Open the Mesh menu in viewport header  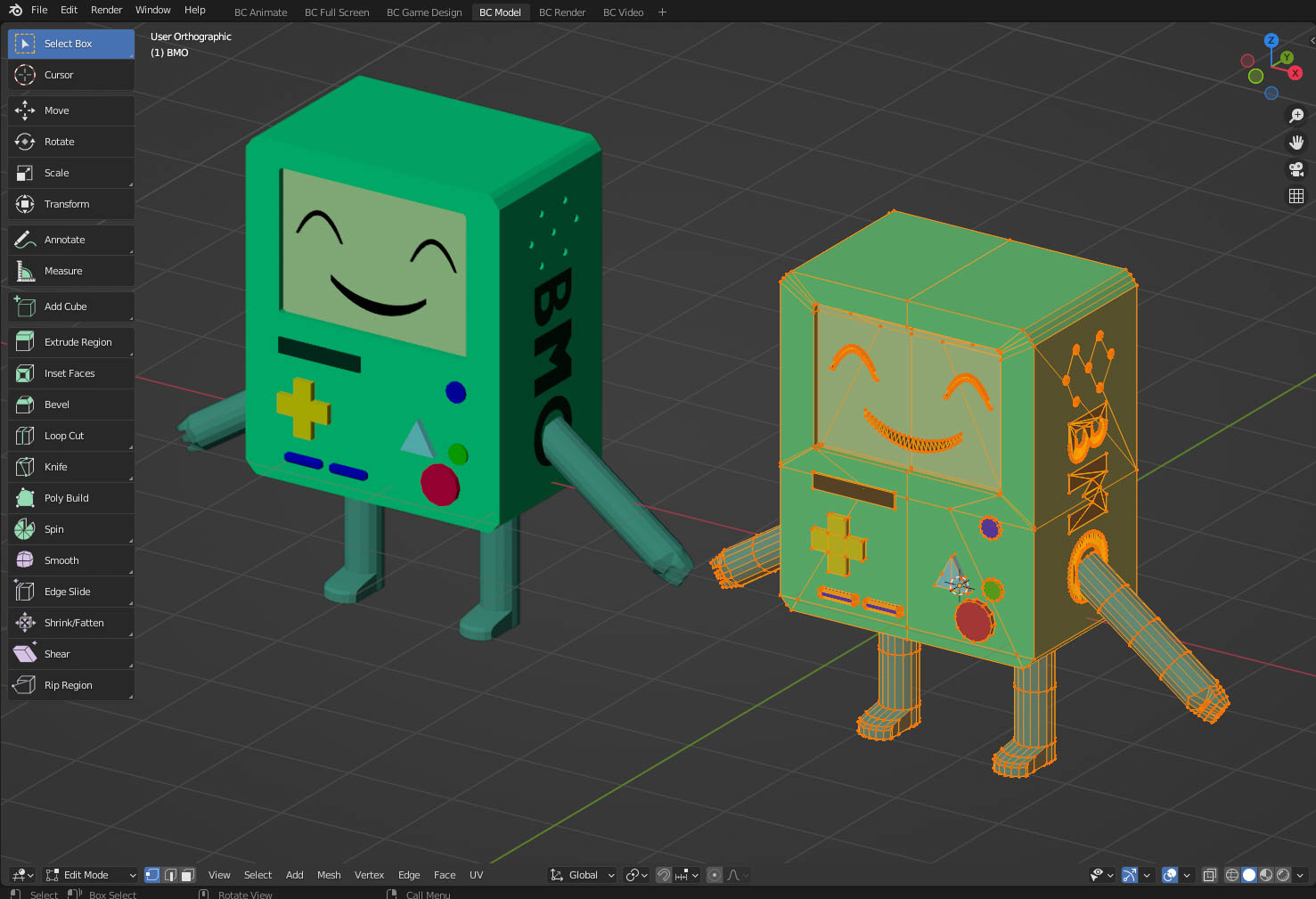click(x=329, y=875)
